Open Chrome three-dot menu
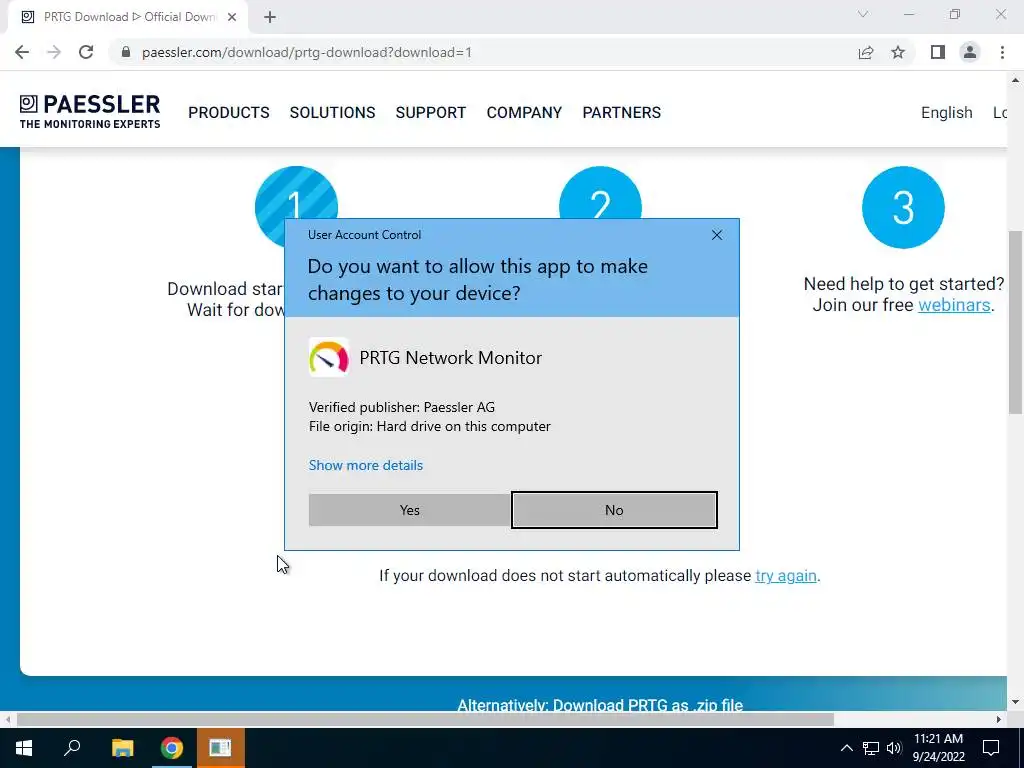Screen dimensions: 1024x768 [x=1002, y=52]
